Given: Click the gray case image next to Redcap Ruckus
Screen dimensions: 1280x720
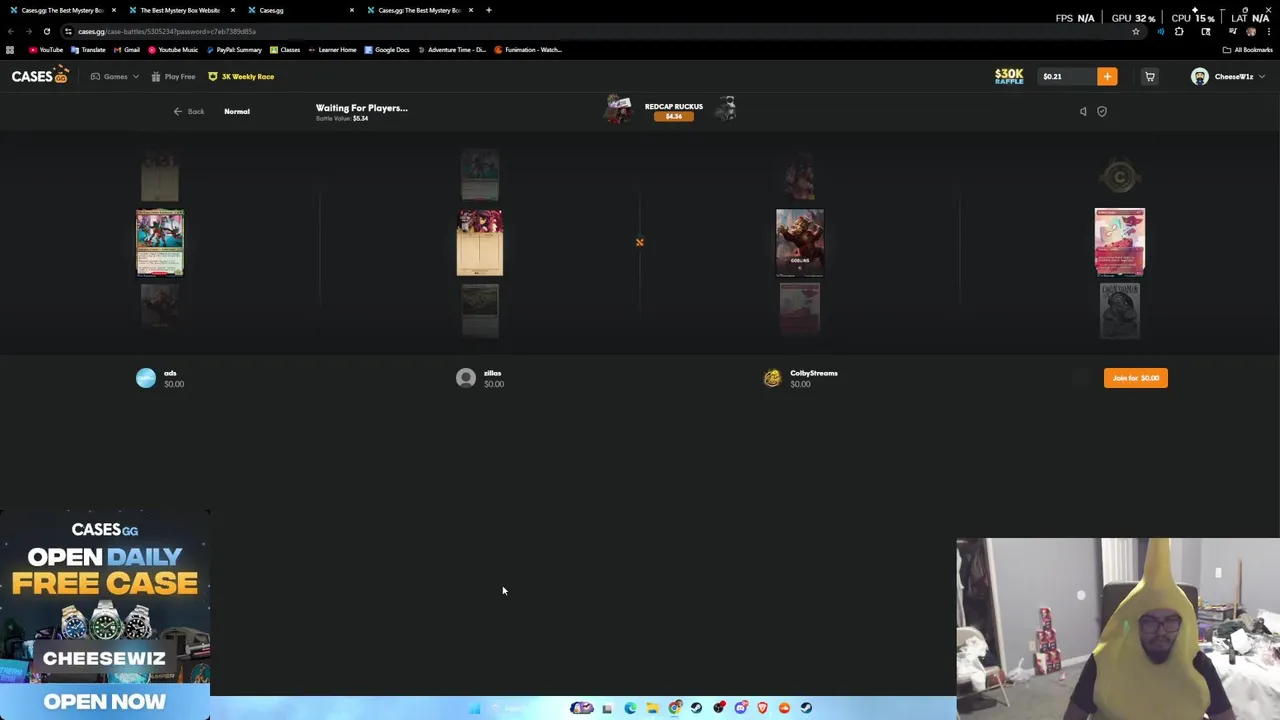Looking at the screenshot, I should pos(727,109).
